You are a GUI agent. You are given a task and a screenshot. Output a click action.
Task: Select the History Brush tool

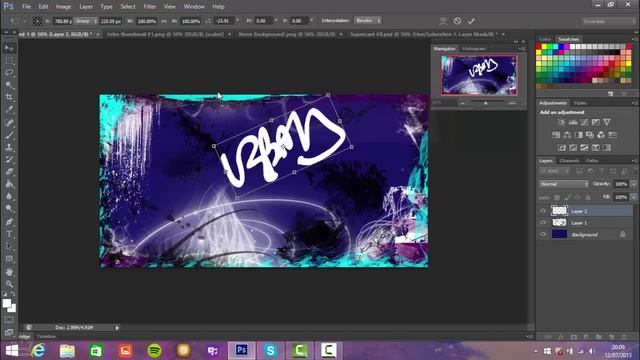pyautogui.click(x=9, y=159)
